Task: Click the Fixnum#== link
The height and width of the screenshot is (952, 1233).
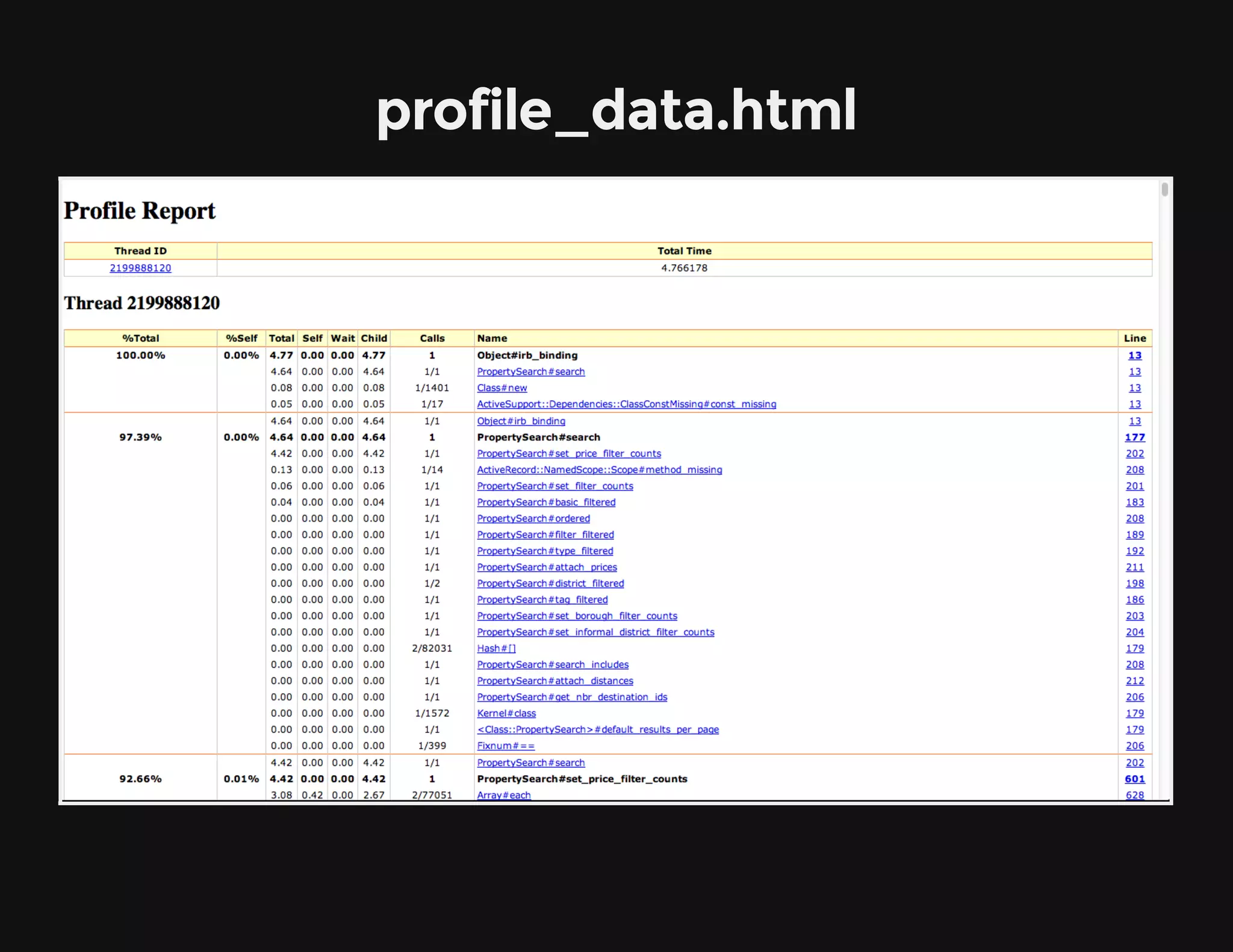Action: (x=506, y=746)
